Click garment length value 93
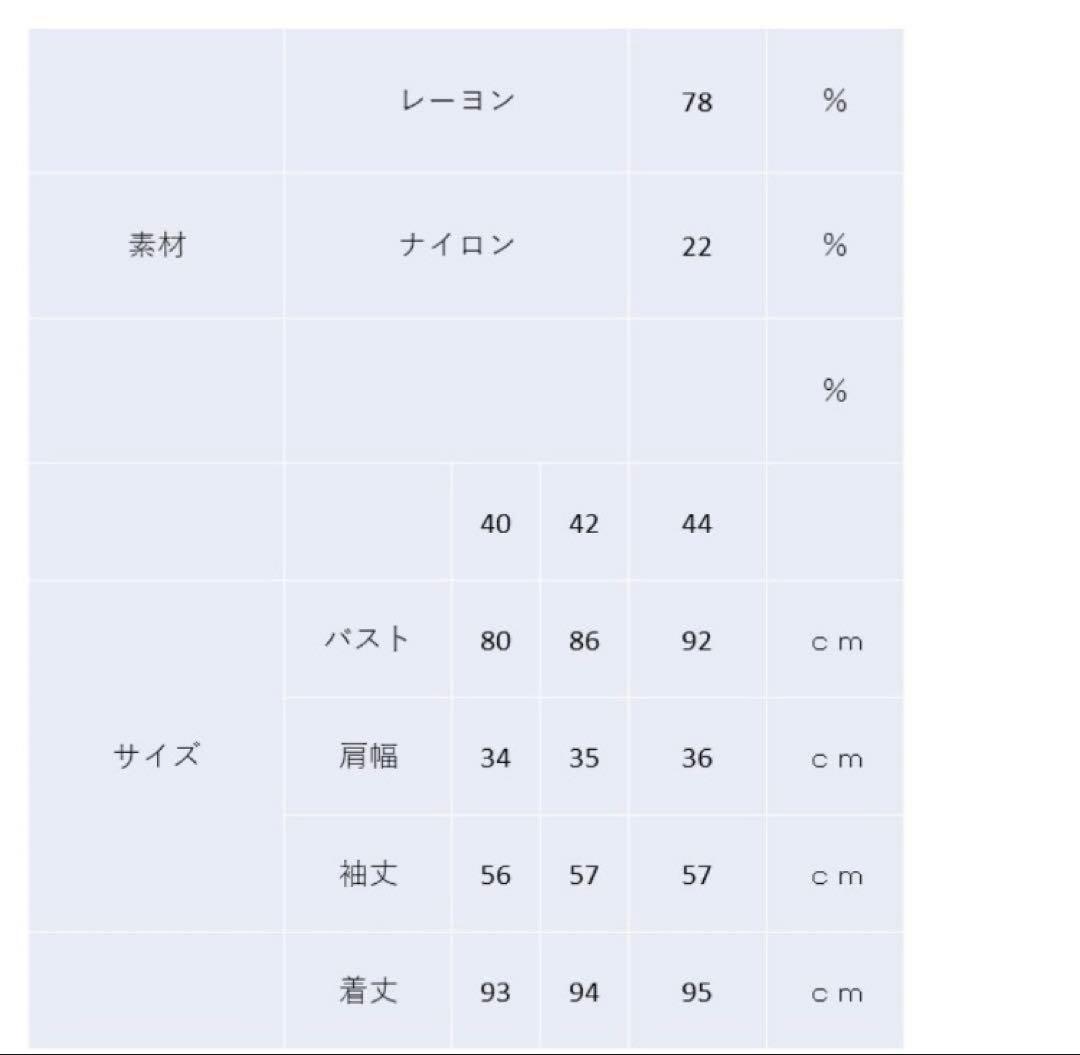Viewport: 1080px width, 1055px height. [495, 993]
